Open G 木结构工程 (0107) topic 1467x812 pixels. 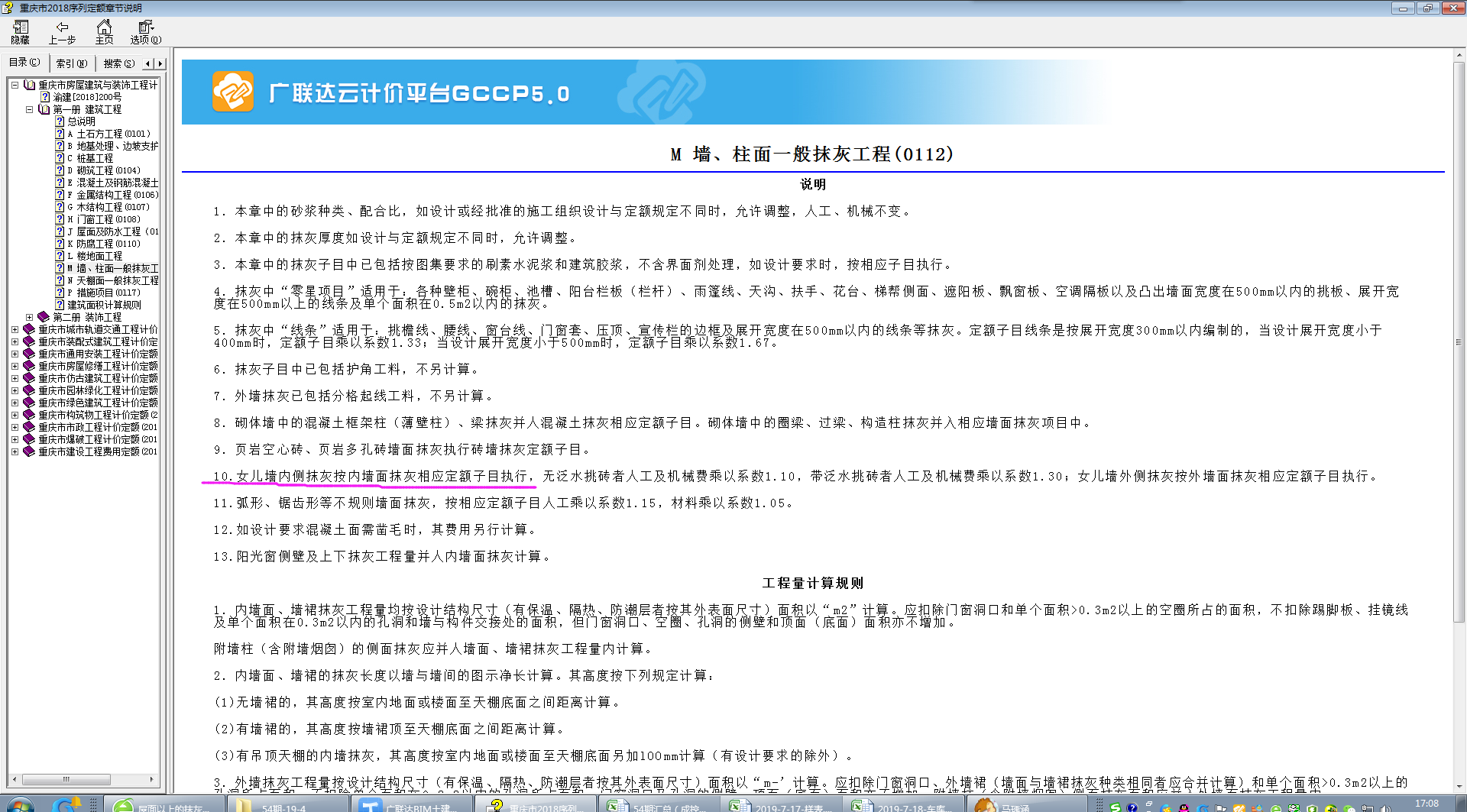tap(108, 207)
